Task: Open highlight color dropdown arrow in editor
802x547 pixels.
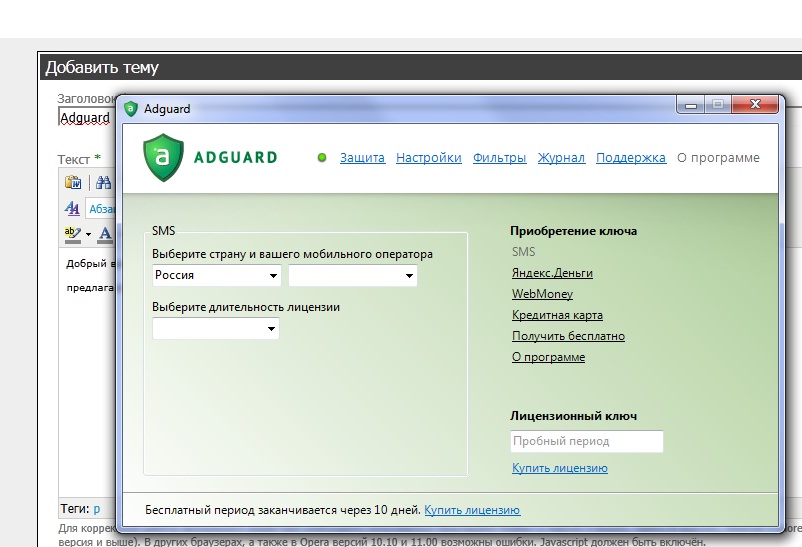Action: [88, 234]
